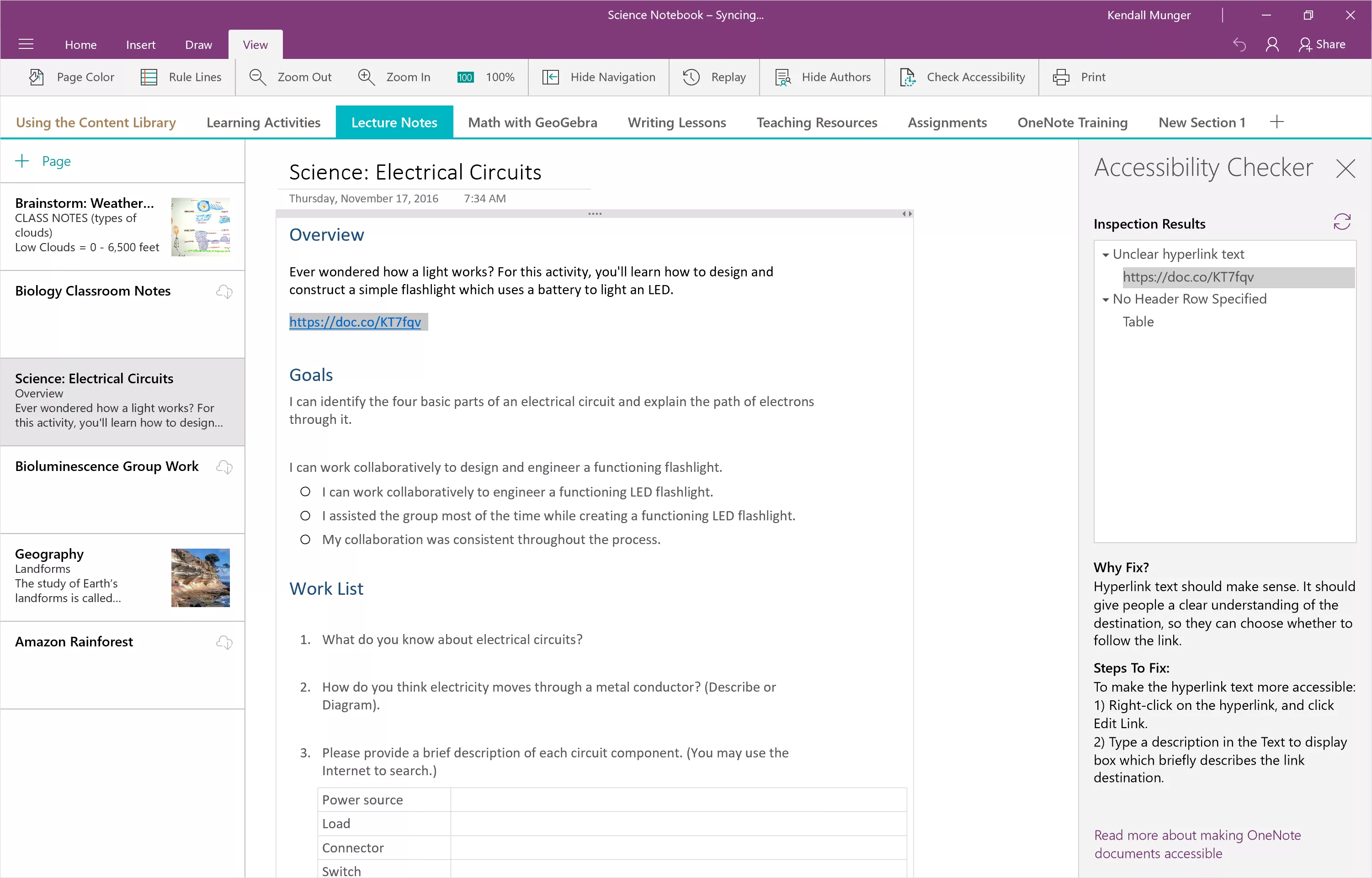Click the Overview heading
Image resolution: width=1372 pixels, height=878 pixels.
(326, 235)
